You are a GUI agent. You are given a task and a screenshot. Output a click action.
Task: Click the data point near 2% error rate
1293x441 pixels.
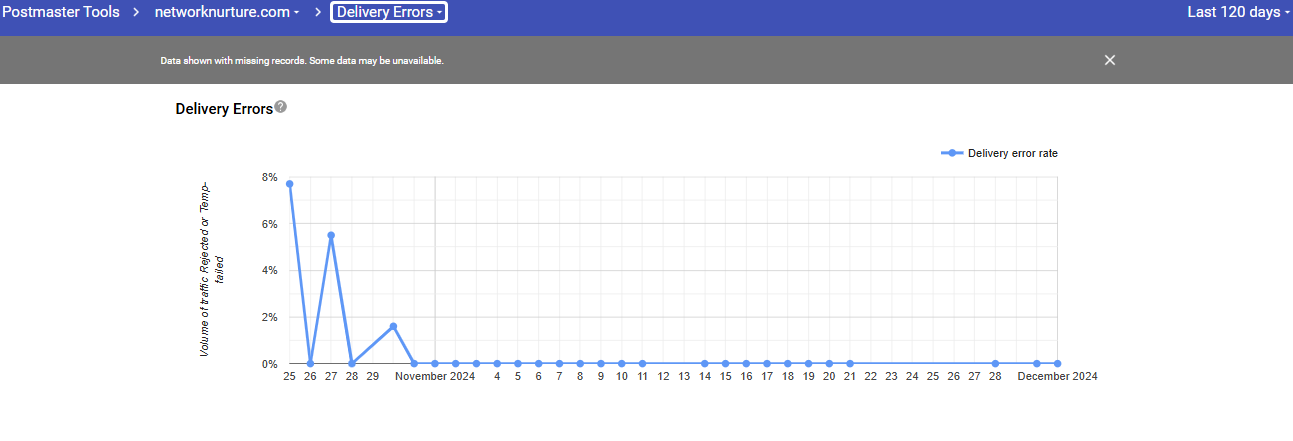pyautogui.click(x=393, y=326)
